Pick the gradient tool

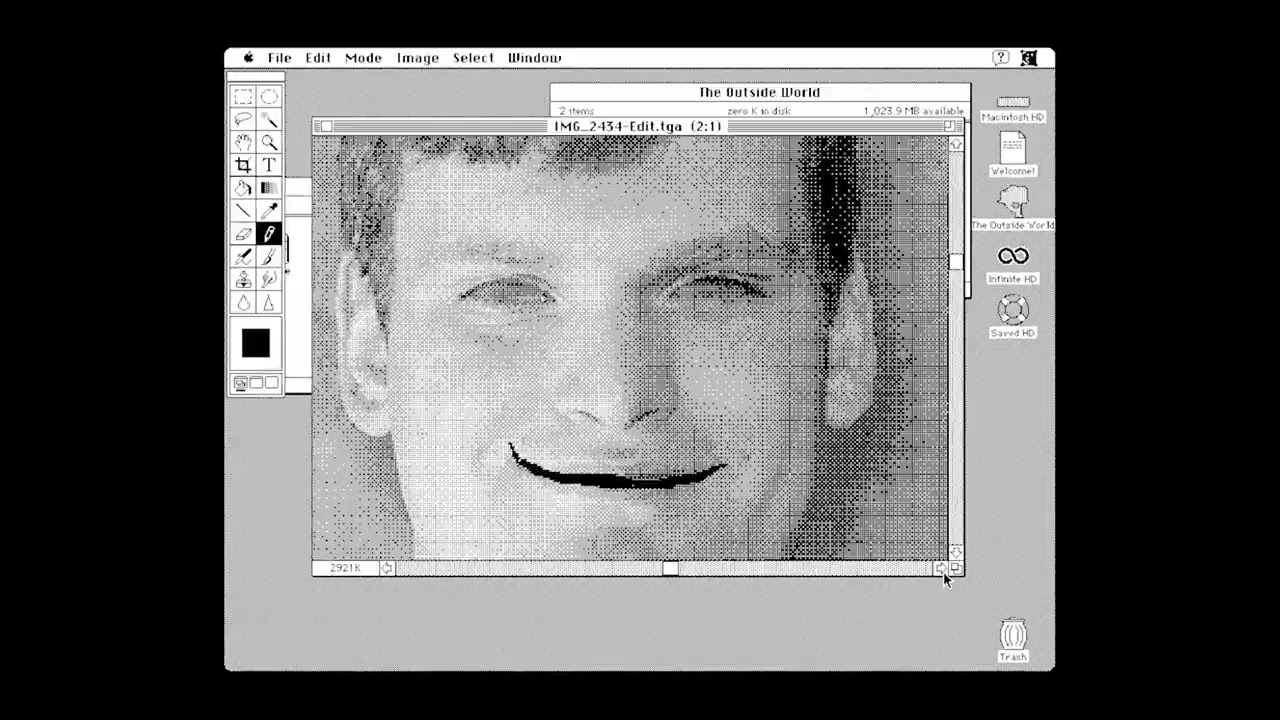[269, 188]
